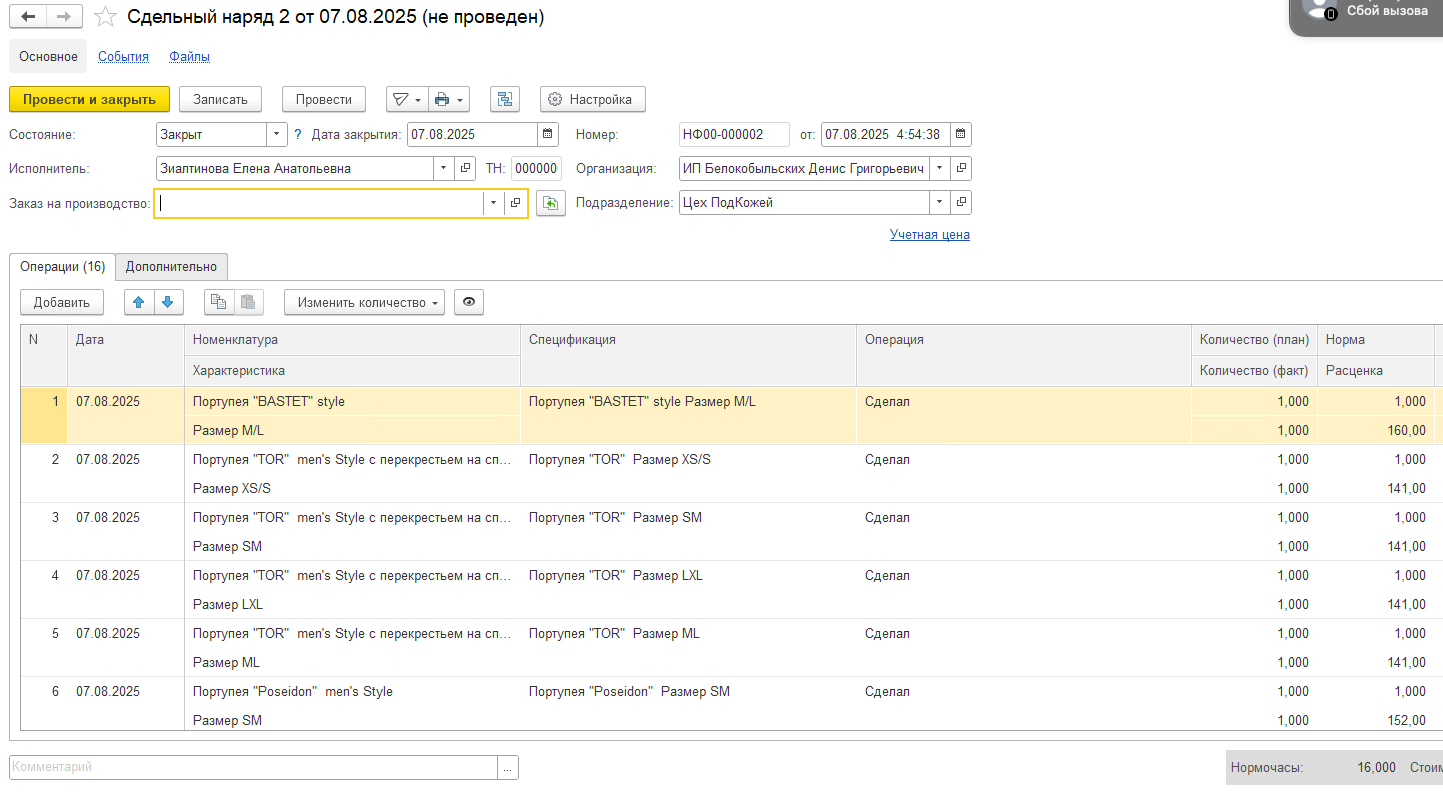Click the Номер input field

click(734, 134)
